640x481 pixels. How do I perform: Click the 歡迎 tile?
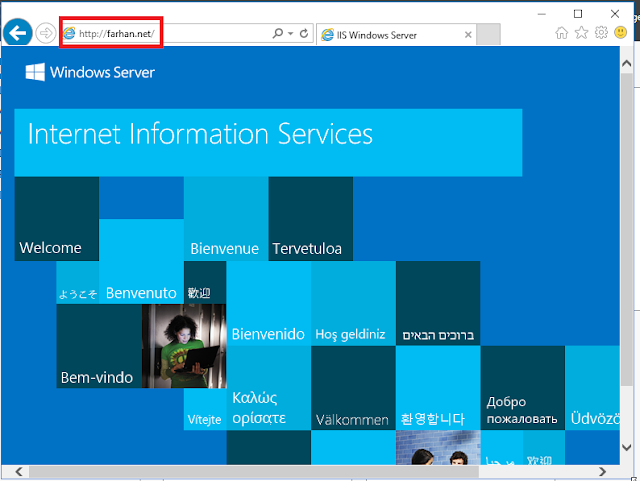tap(205, 283)
